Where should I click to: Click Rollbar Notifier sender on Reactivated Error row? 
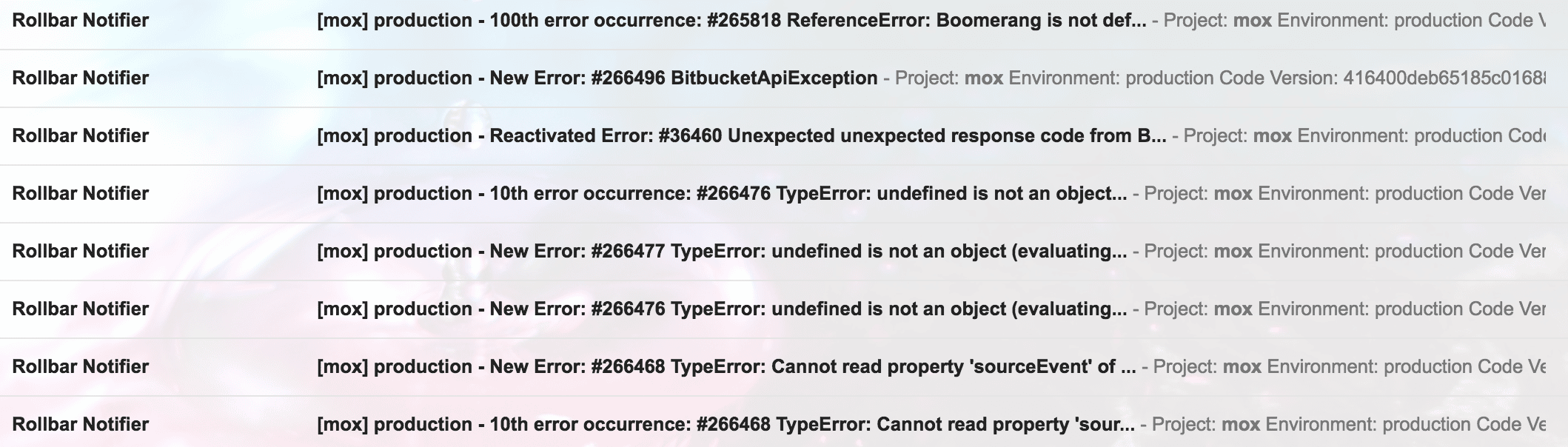[81, 135]
